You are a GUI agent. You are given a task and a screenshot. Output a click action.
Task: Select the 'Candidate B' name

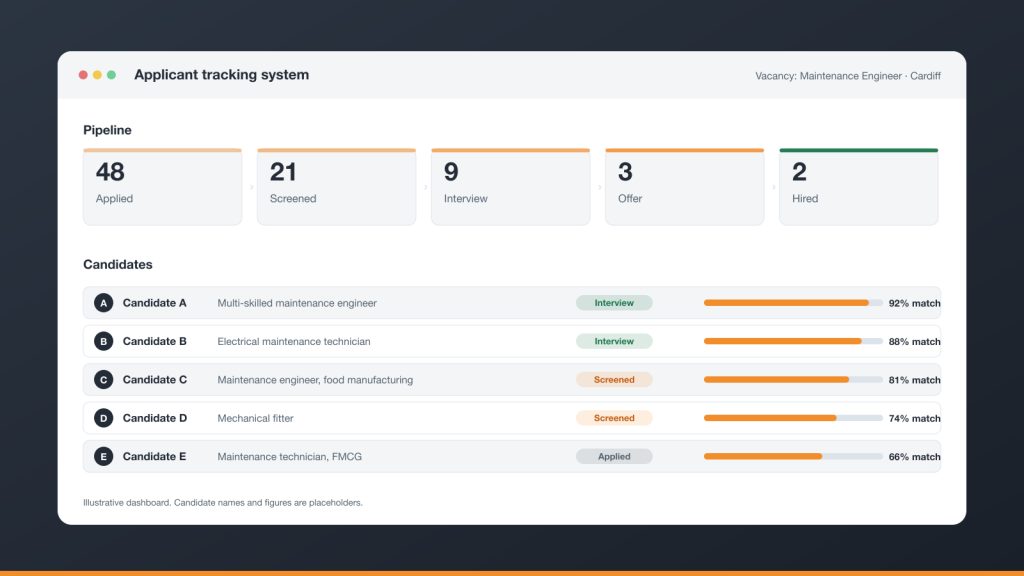click(155, 341)
